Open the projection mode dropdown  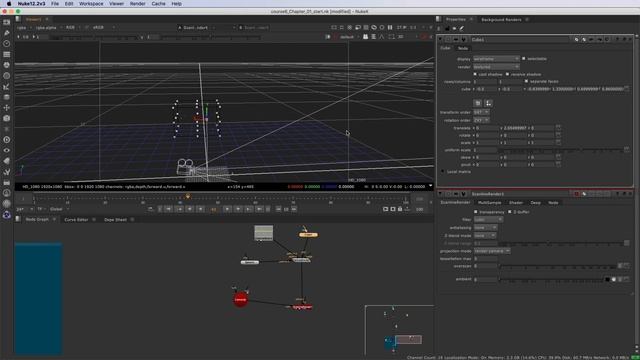pos(492,251)
